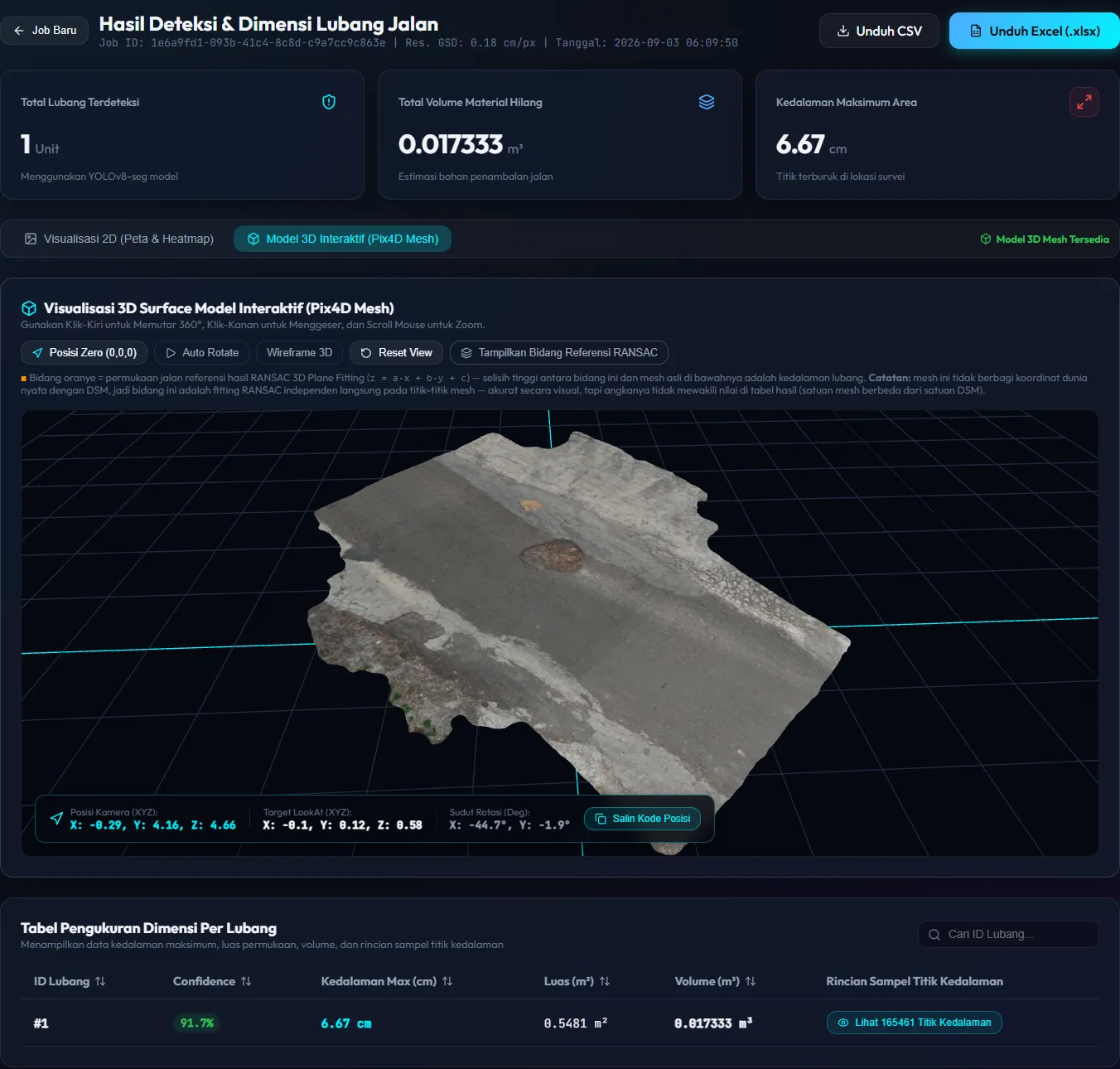Download the Unduh Excel (.xlsx) file
Screen dimensions: 1120x1069
click(x=1035, y=31)
